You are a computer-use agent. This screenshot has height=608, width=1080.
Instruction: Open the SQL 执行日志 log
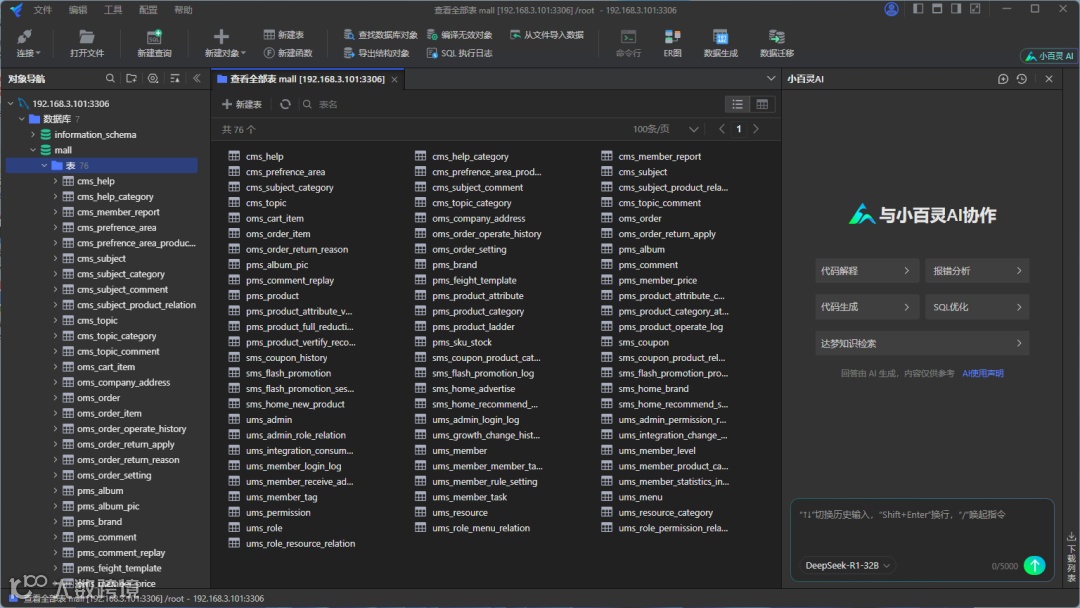(459, 53)
